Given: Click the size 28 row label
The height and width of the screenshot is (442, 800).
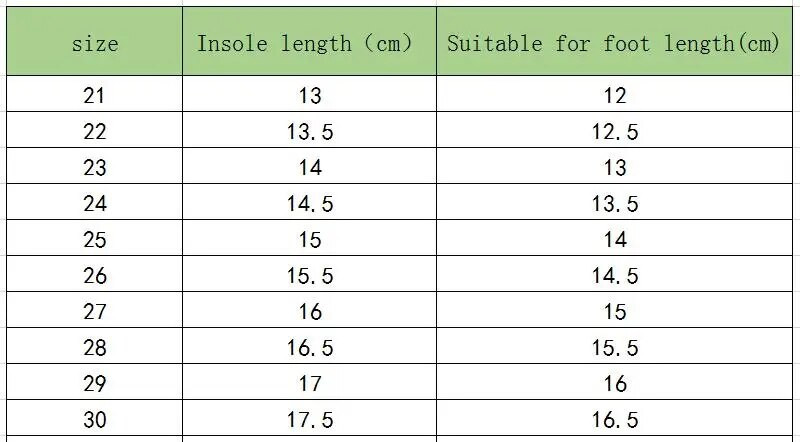Looking at the screenshot, I should pyautogui.click(x=95, y=348).
